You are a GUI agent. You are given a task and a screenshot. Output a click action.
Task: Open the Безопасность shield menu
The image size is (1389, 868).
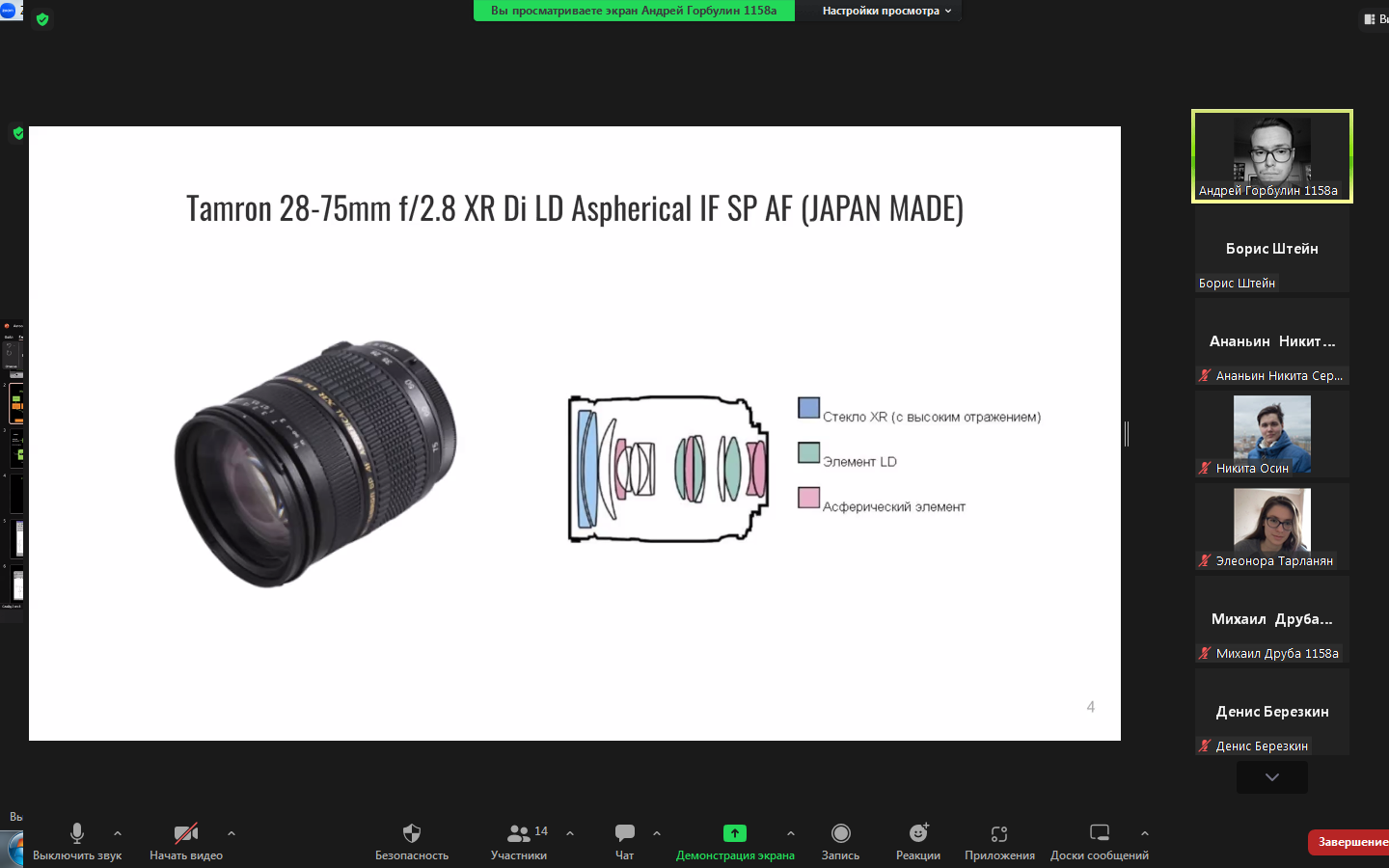click(412, 841)
